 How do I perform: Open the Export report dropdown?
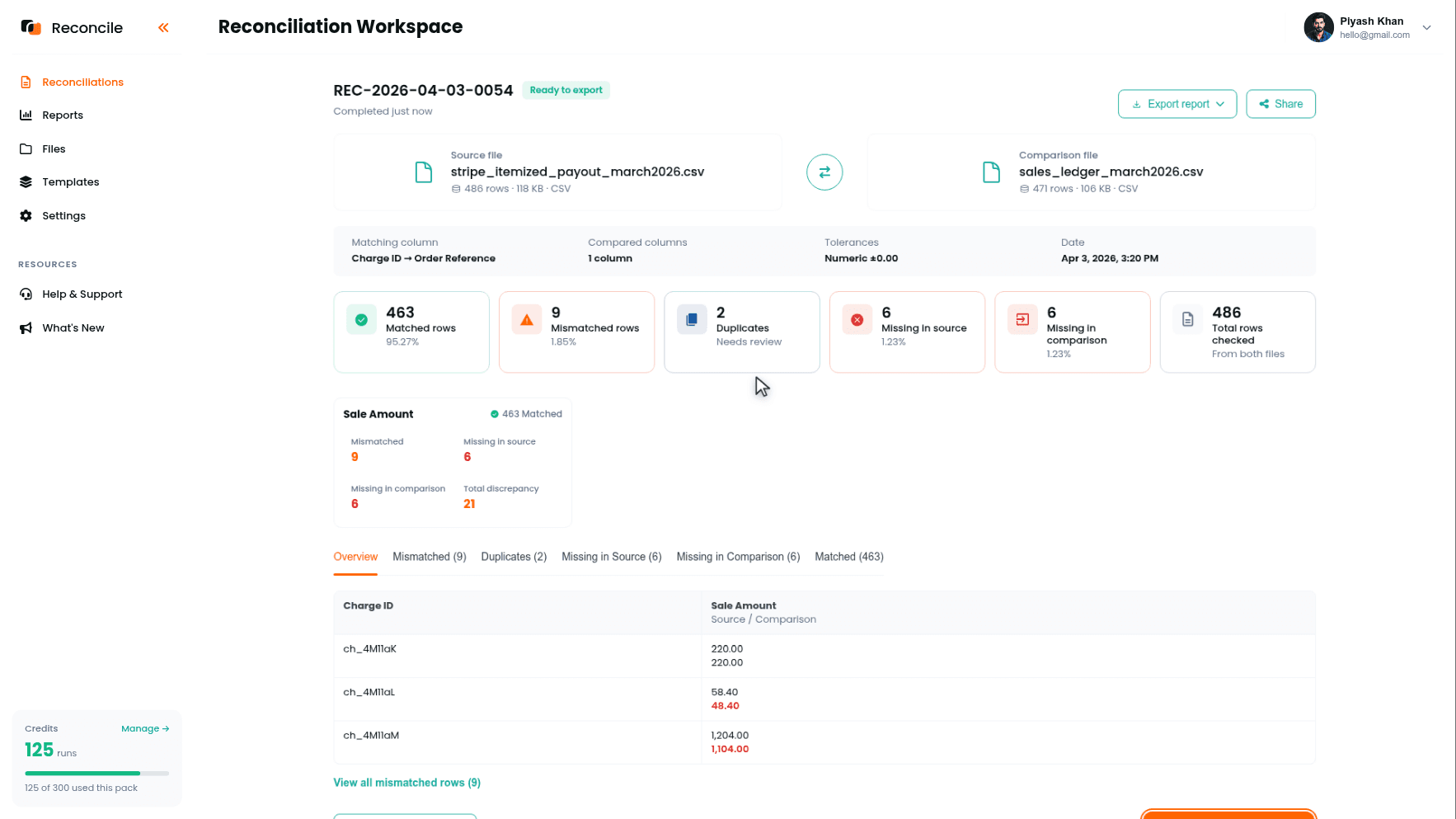1177,104
